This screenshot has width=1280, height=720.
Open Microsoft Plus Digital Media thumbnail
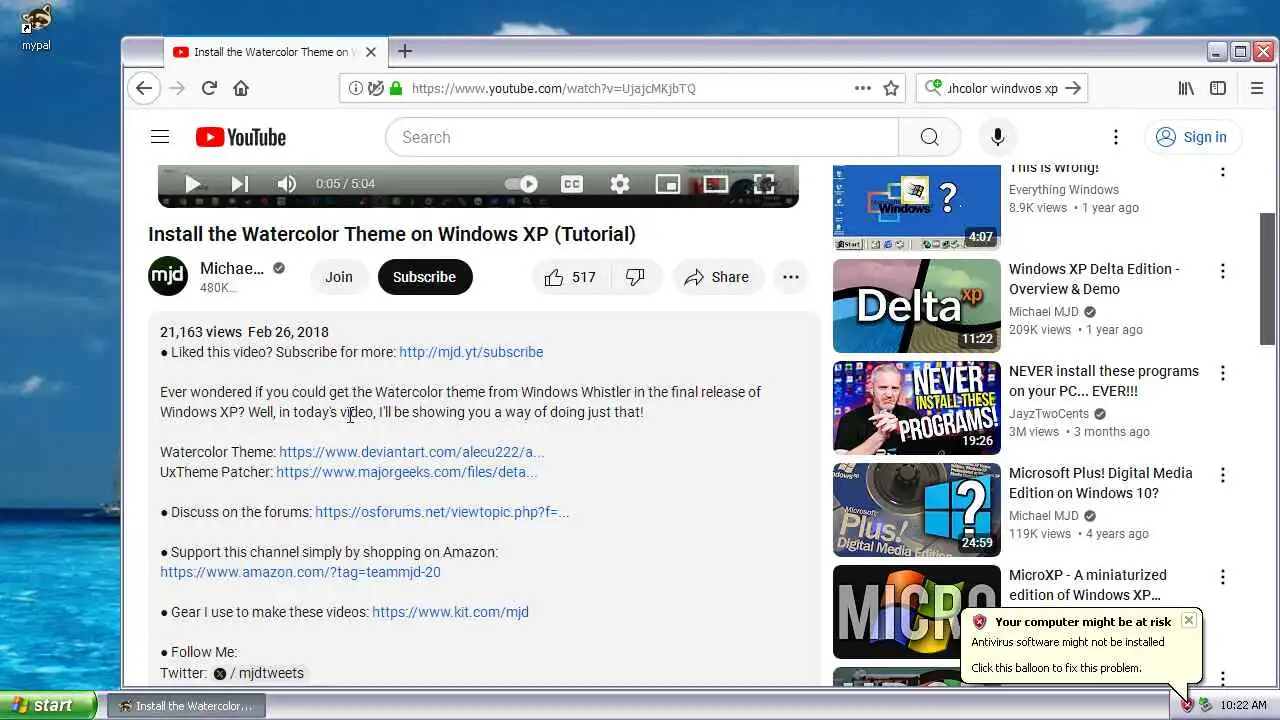pyautogui.click(x=917, y=510)
